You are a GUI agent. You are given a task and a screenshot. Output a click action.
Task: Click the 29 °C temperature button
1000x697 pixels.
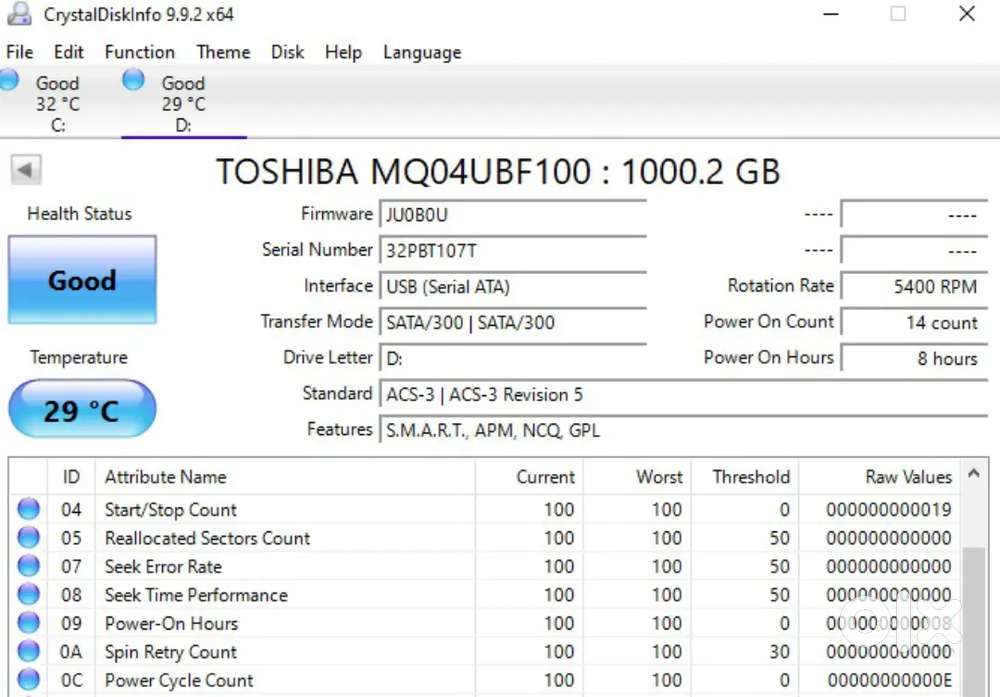pyautogui.click(x=82, y=409)
